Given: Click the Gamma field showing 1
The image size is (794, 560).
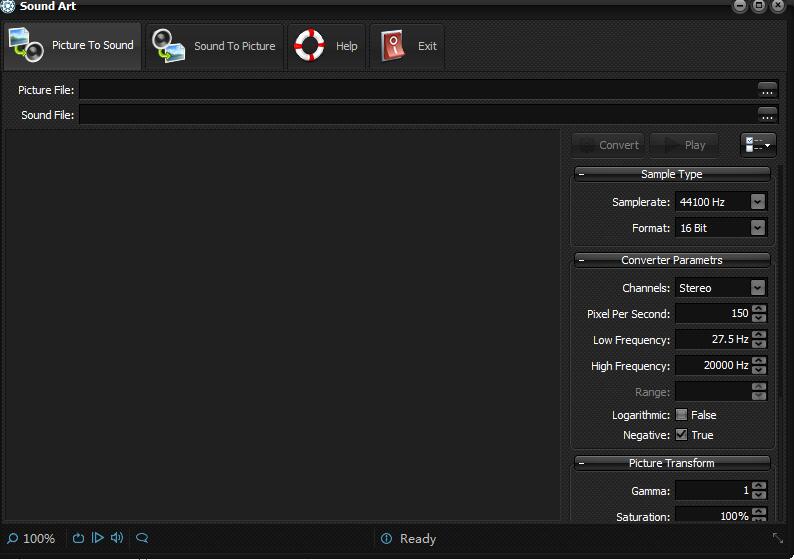Looking at the screenshot, I should tap(713, 491).
